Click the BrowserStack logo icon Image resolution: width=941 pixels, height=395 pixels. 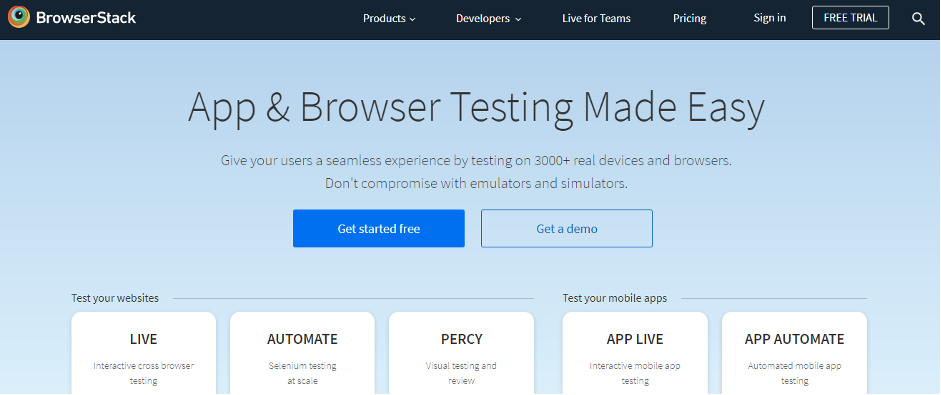click(19, 17)
